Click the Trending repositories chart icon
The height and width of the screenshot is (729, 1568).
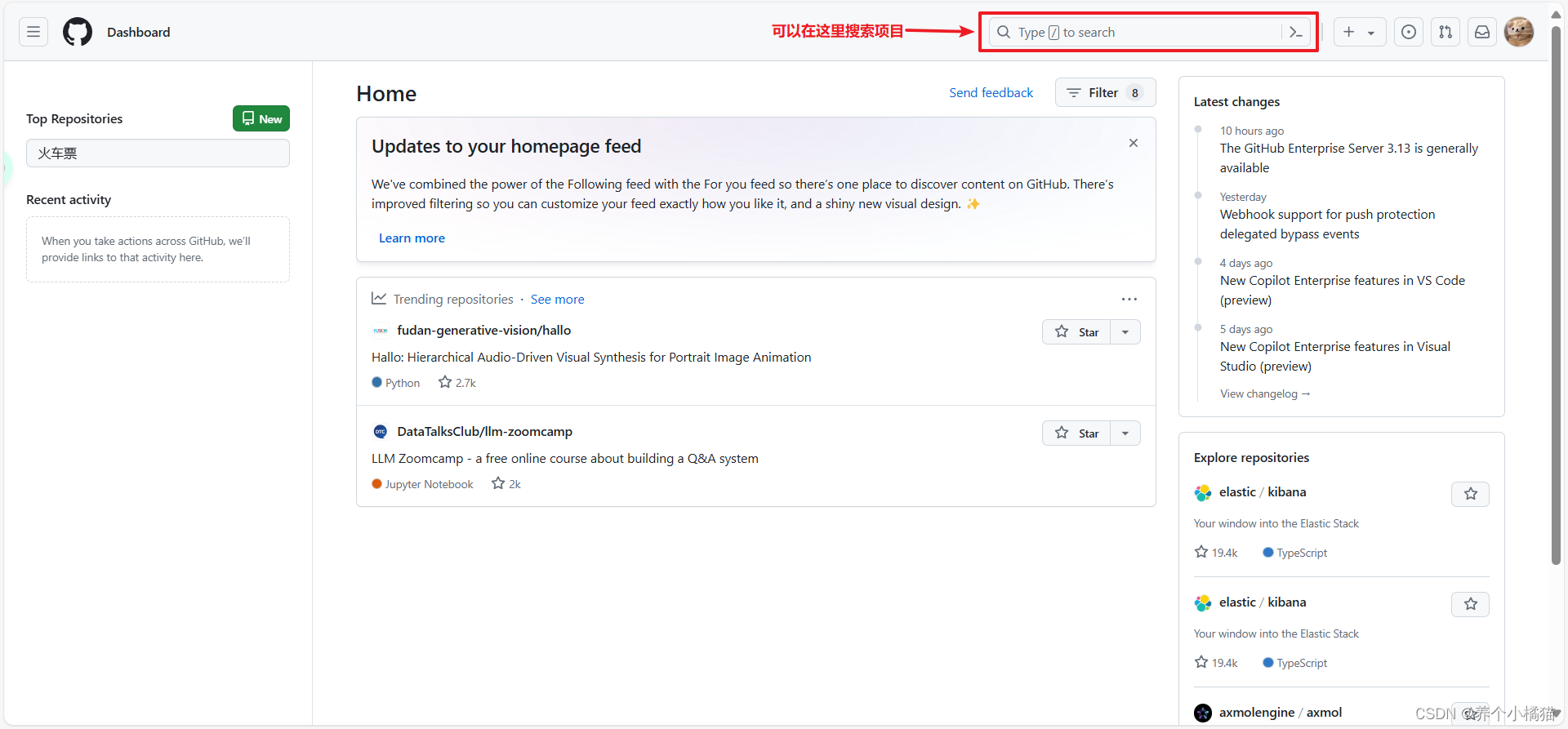point(379,298)
